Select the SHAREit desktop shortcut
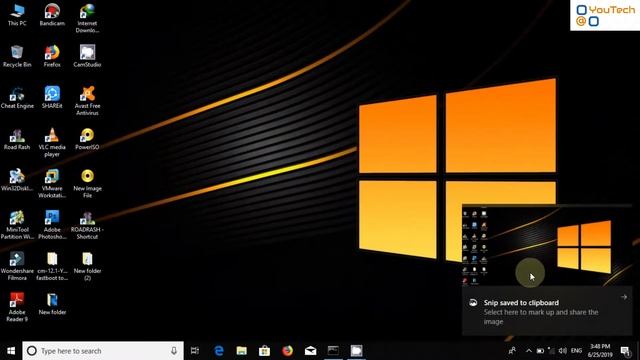This screenshot has height=360, width=640. click(x=52, y=98)
